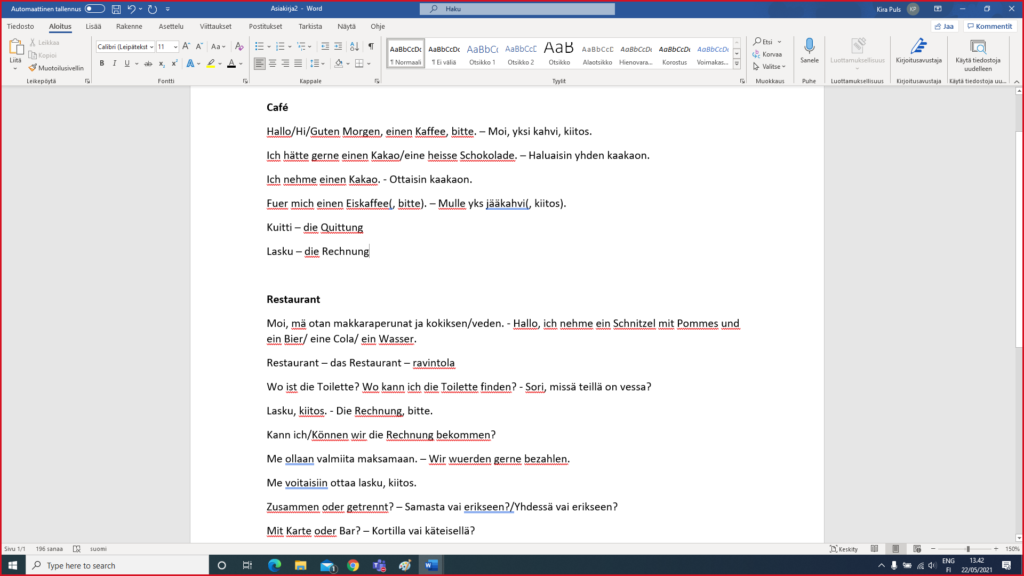
Task: Toggle italic formatting
Action: click(x=114, y=64)
